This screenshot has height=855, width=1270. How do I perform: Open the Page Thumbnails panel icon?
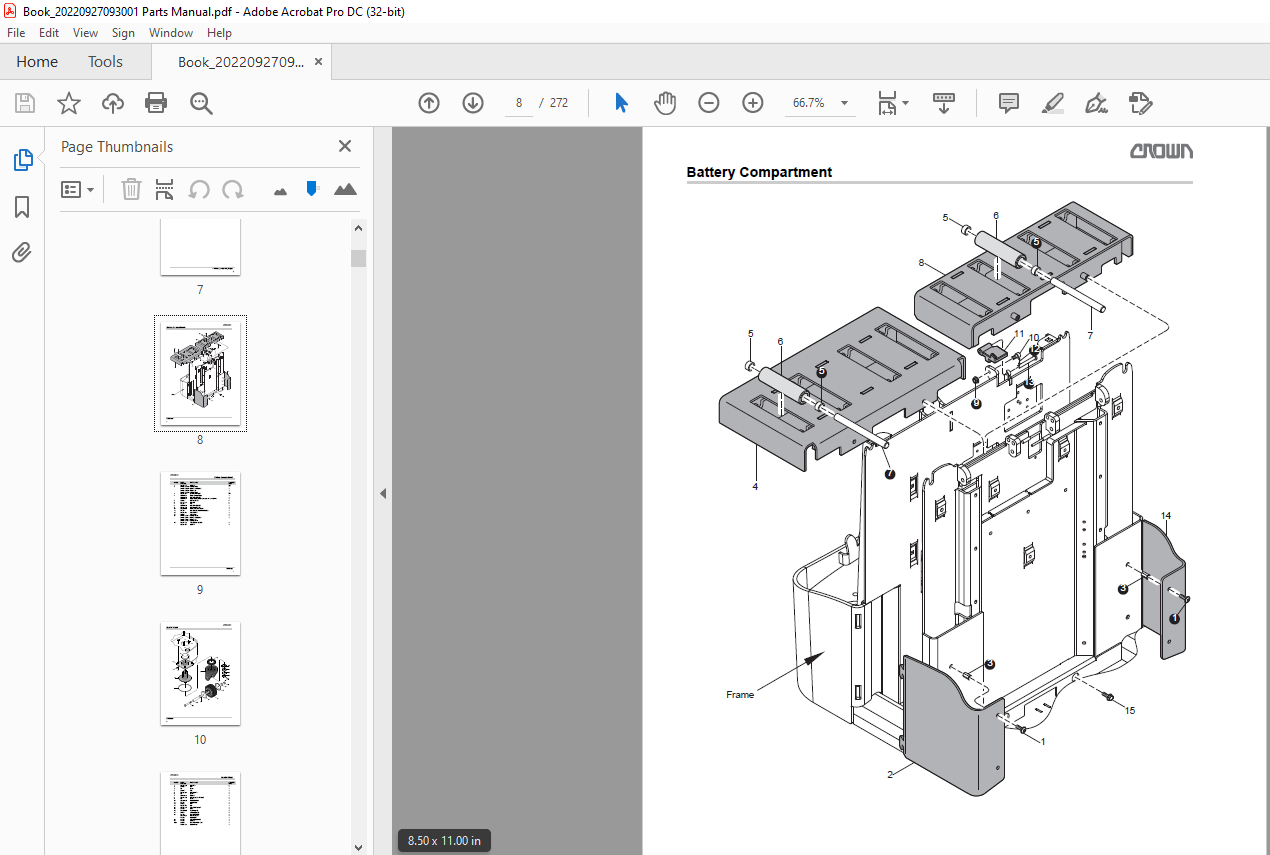[22, 160]
